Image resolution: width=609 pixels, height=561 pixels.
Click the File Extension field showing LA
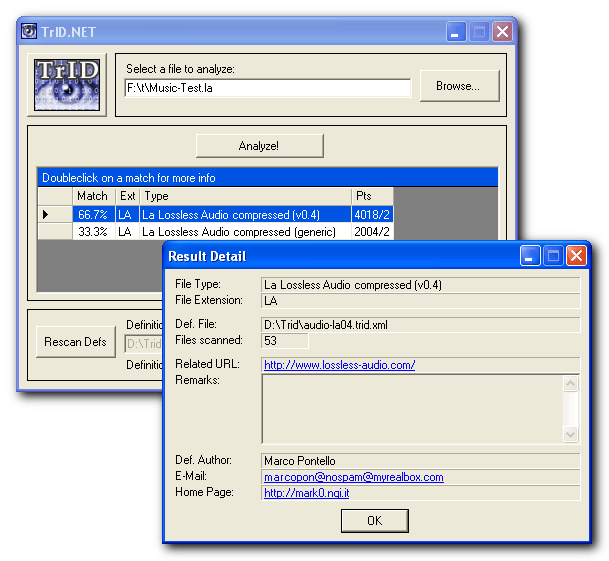421,301
